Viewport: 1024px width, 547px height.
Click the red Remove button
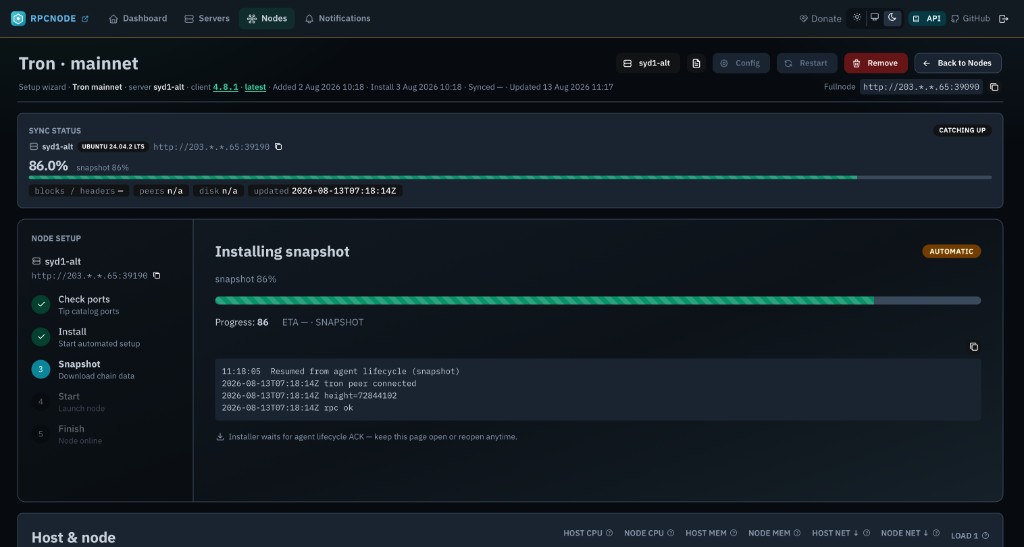tap(876, 63)
